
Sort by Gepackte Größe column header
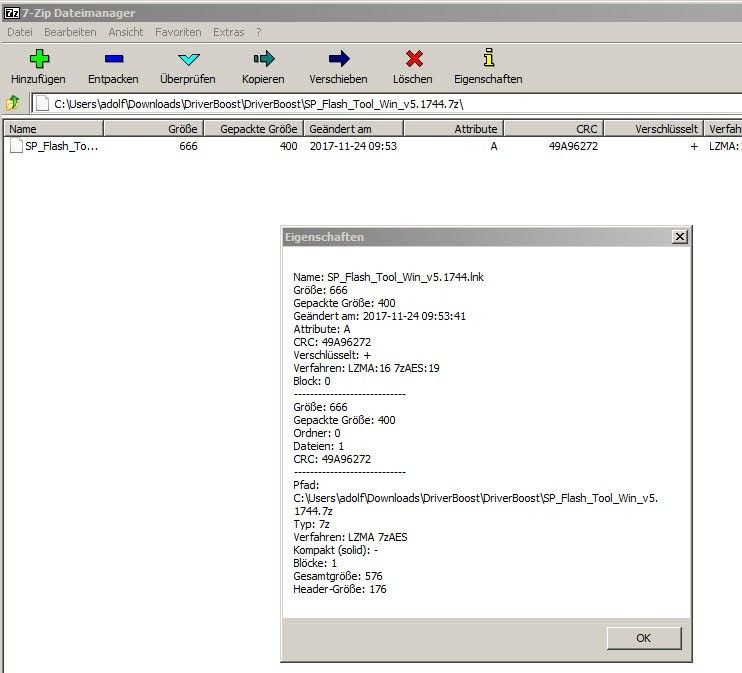tap(253, 129)
